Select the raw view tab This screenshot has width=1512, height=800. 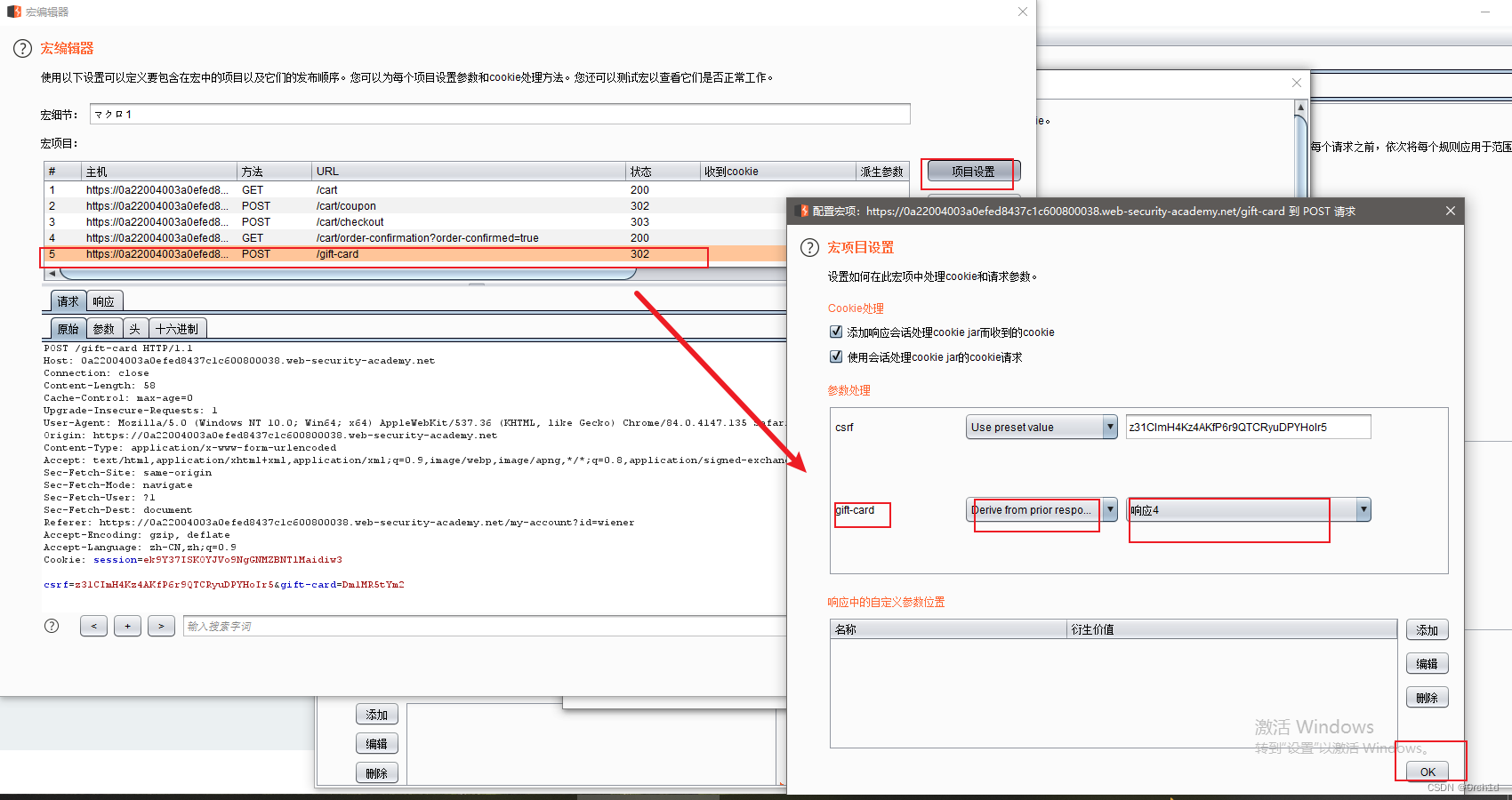point(68,329)
